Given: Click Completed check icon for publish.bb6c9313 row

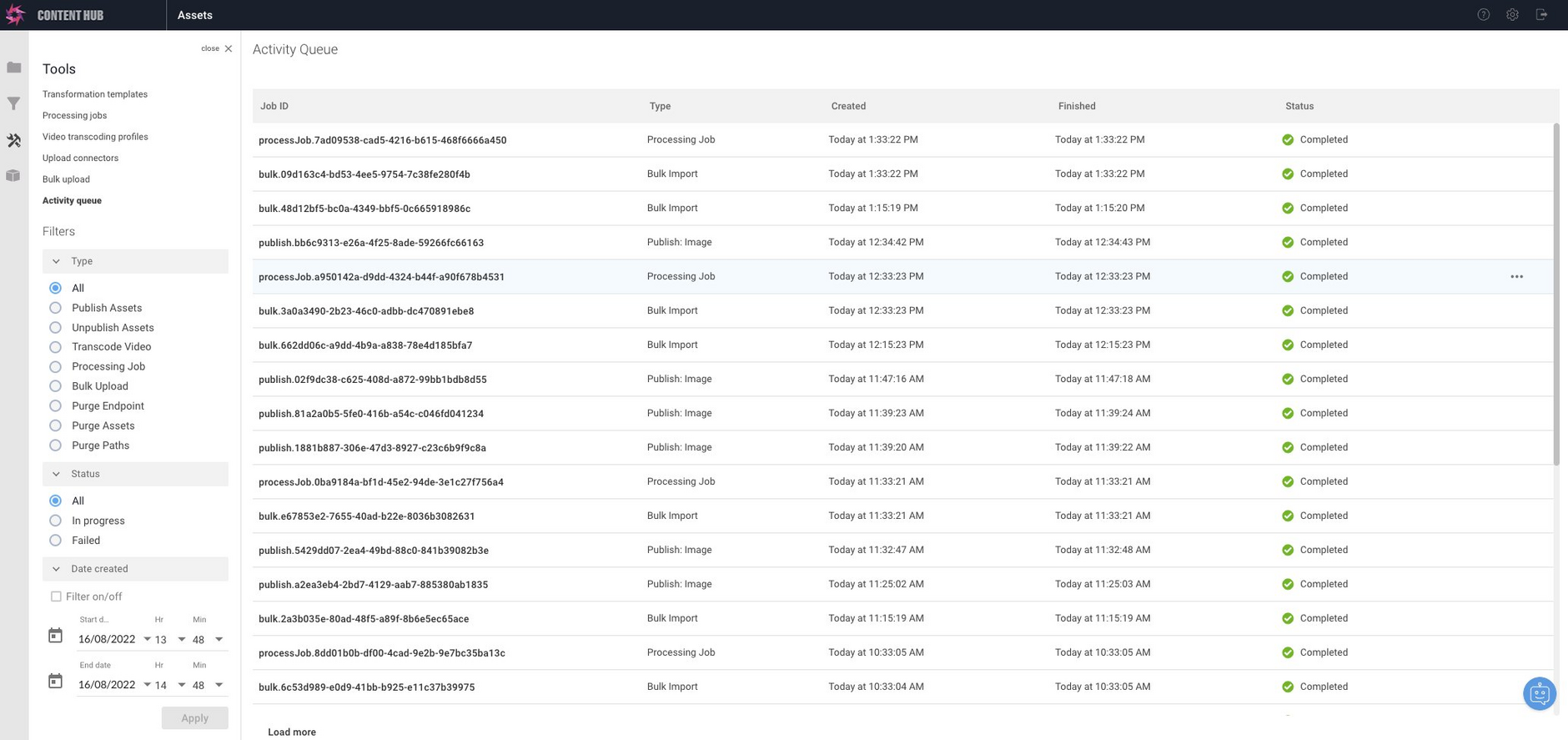Looking at the screenshot, I should [x=1288, y=243].
